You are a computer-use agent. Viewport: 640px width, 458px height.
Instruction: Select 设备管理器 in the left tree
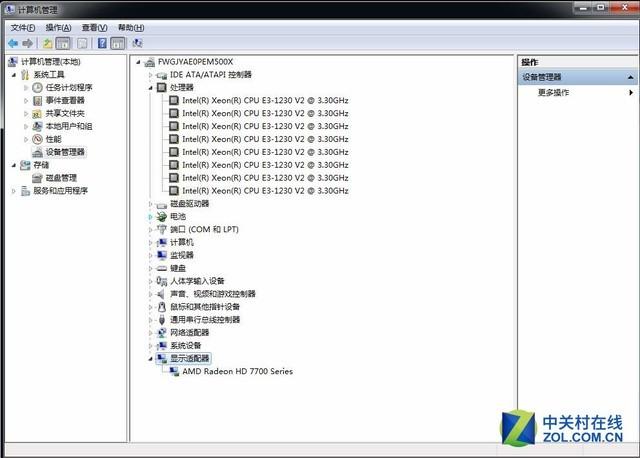[x=65, y=152]
